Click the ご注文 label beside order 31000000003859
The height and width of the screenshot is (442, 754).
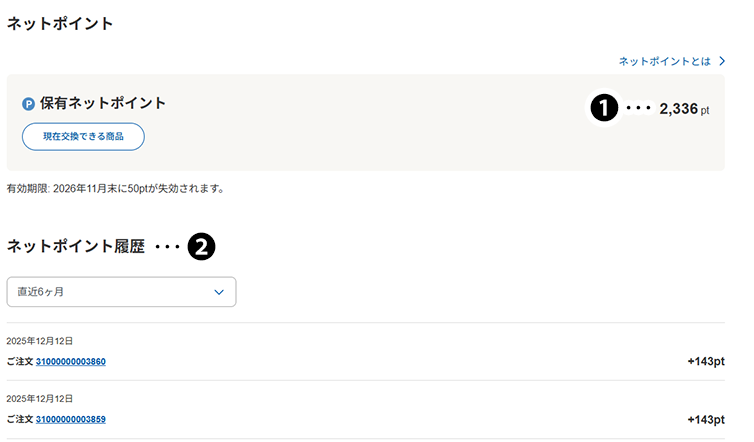20,419
